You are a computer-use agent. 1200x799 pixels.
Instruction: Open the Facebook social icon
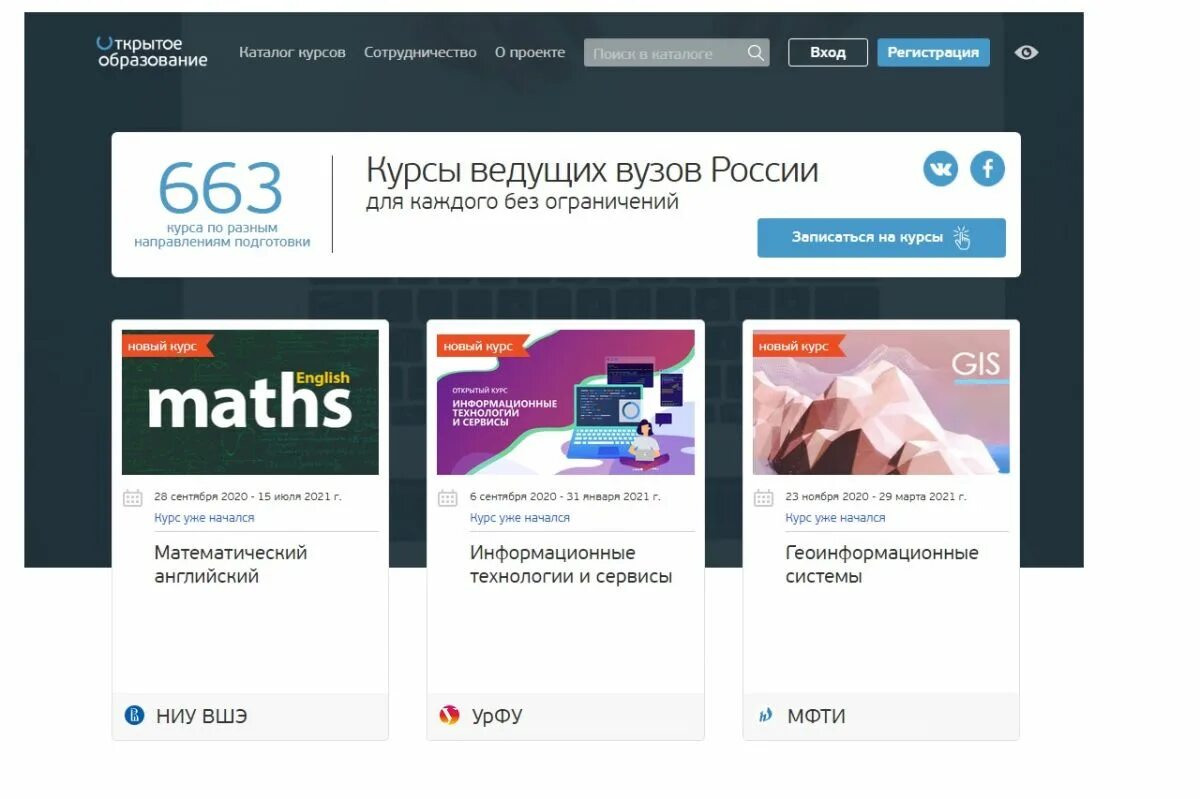pos(987,169)
